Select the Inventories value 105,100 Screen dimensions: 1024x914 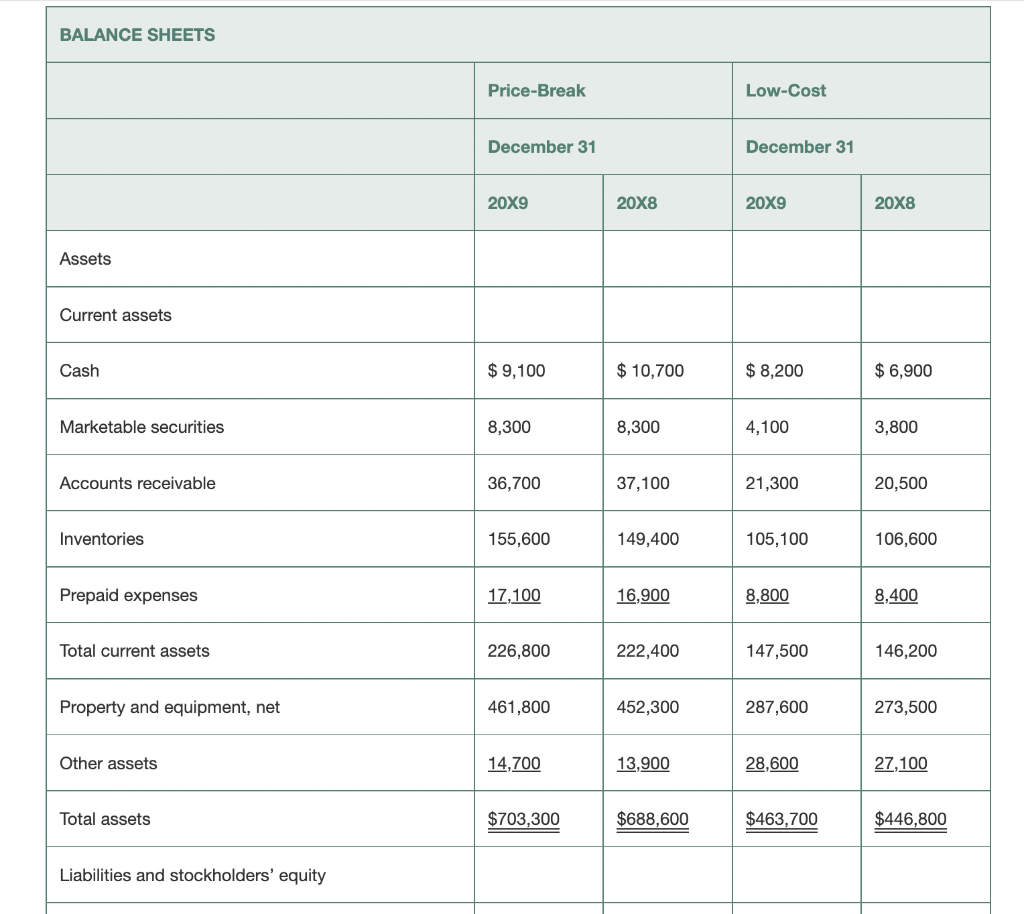click(x=774, y=538)
